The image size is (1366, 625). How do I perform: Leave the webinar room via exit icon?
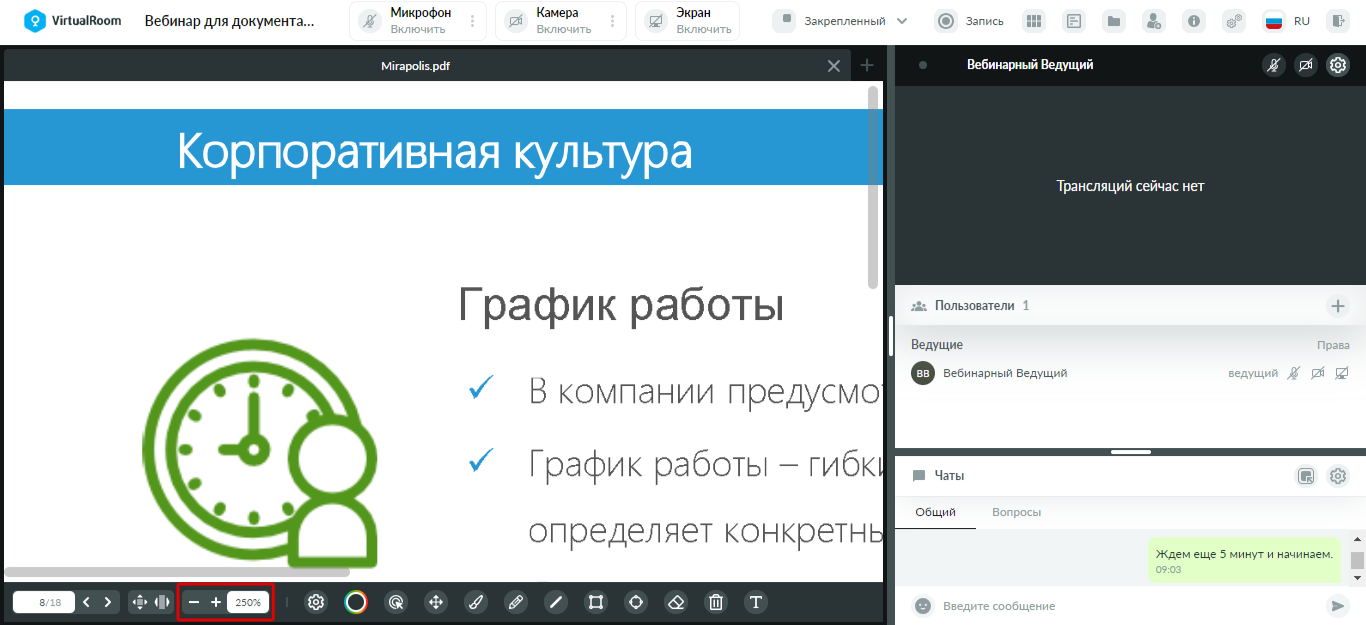coord(1338,21)
